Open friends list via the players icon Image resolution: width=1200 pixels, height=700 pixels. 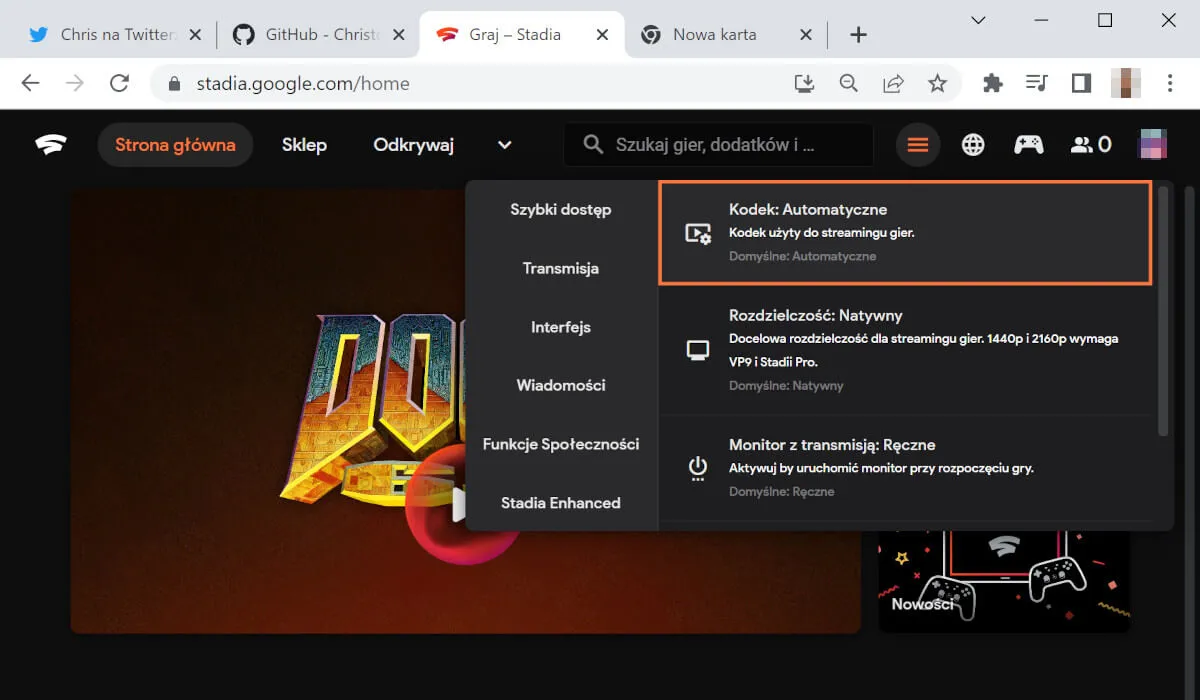(1083, 144)
